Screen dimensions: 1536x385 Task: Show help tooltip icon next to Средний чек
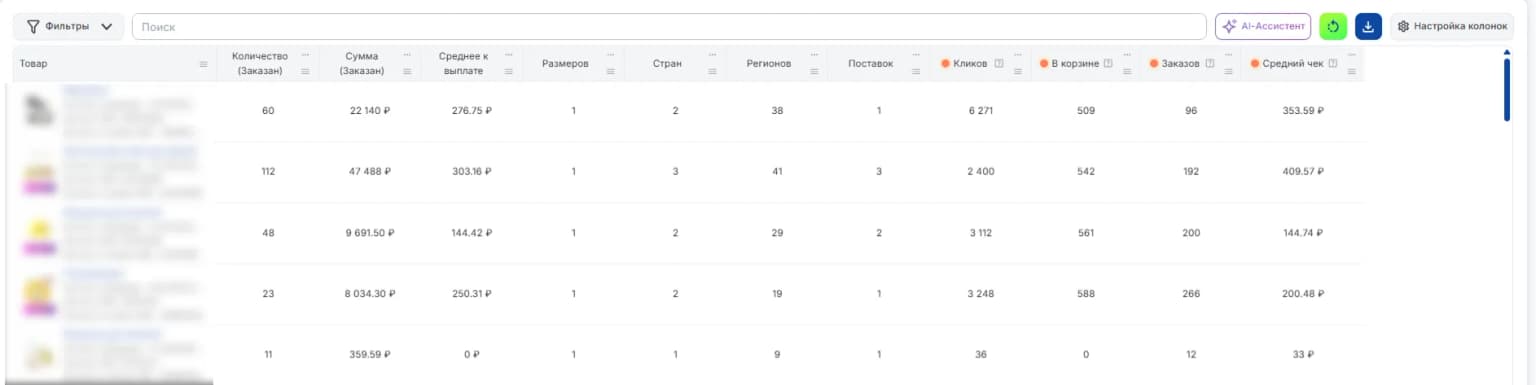[1333, 64]
